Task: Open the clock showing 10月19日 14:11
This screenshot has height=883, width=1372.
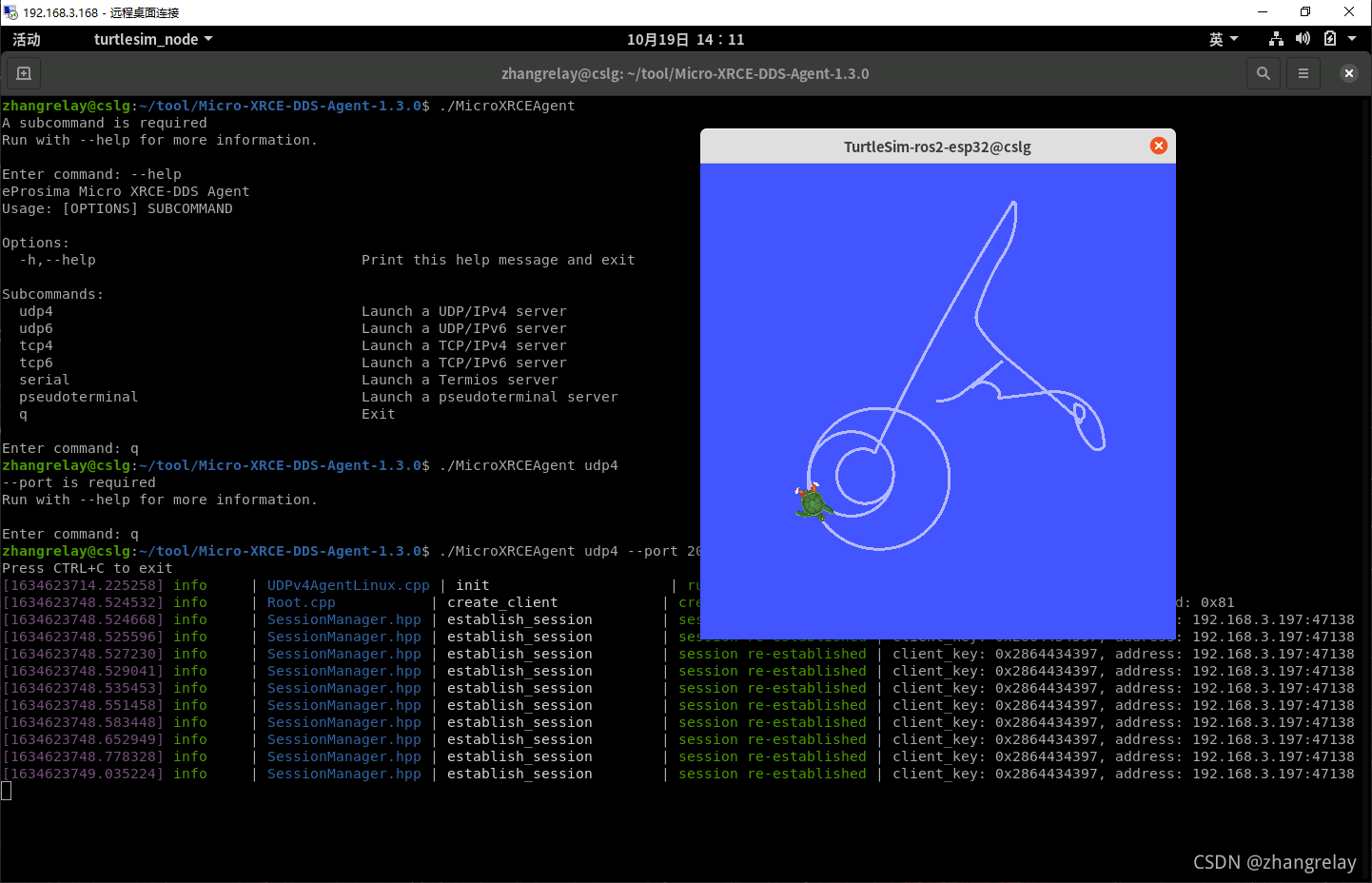Action: click(x=685, y=39)
